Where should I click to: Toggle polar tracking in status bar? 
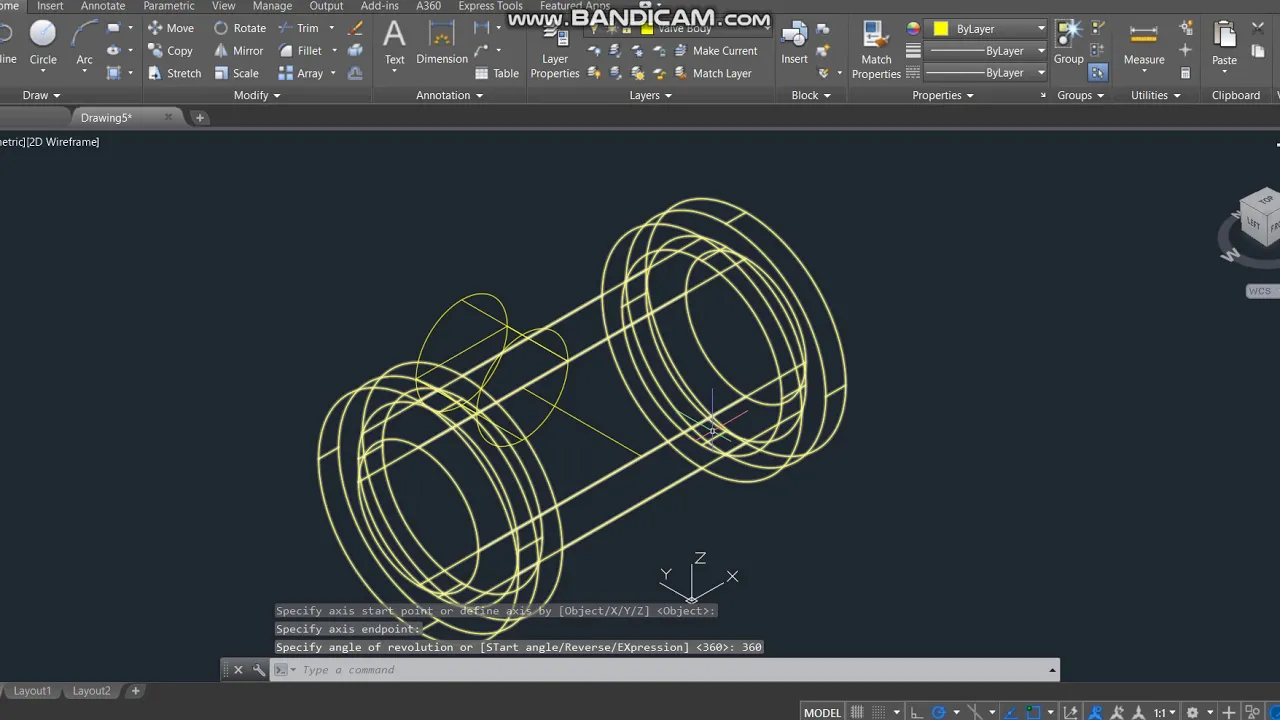pyautogui.click(x=939, y=713)
